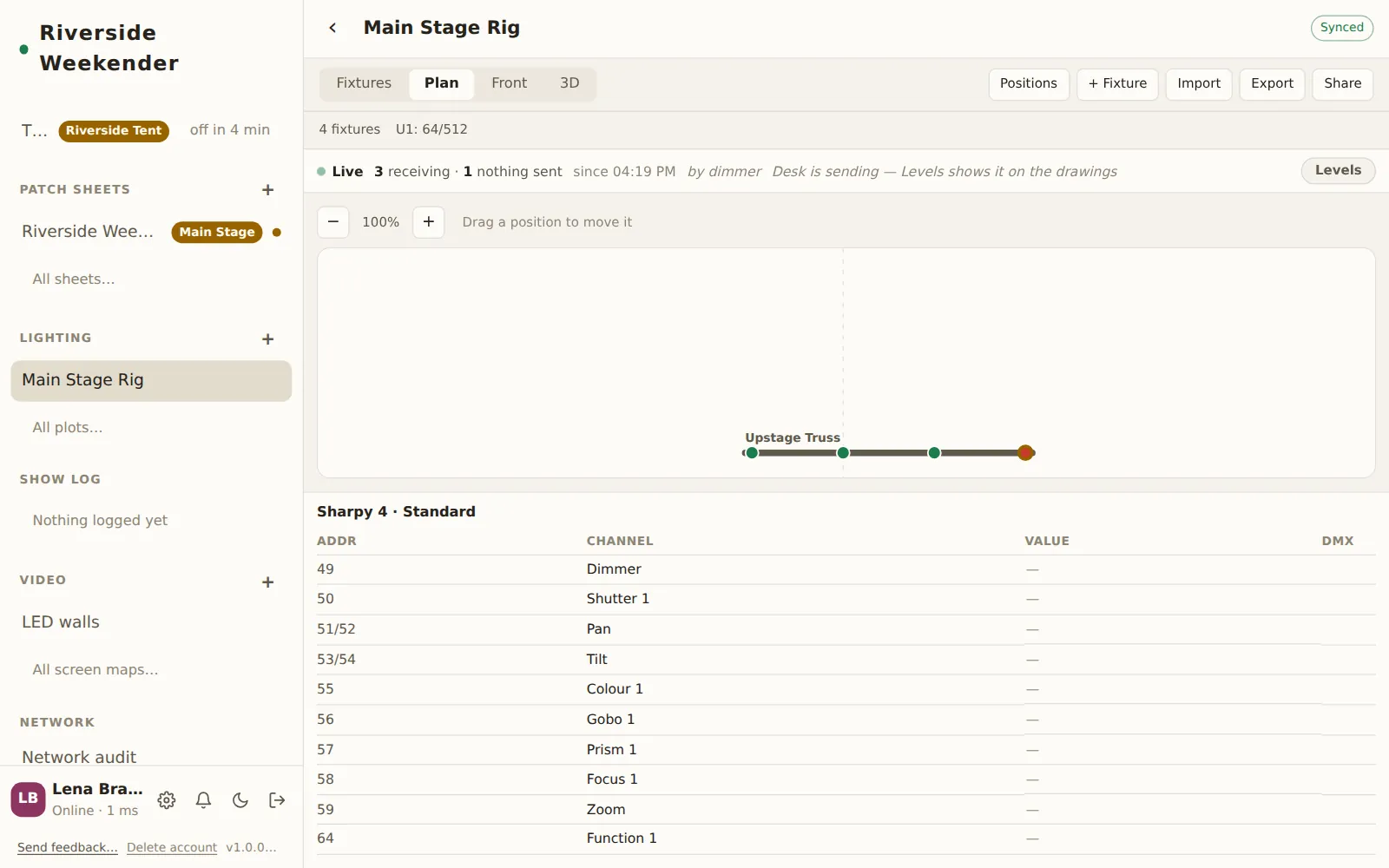Switch to the Front view tab
This screenshot has width=1389, height=868.
pos(509,83)
